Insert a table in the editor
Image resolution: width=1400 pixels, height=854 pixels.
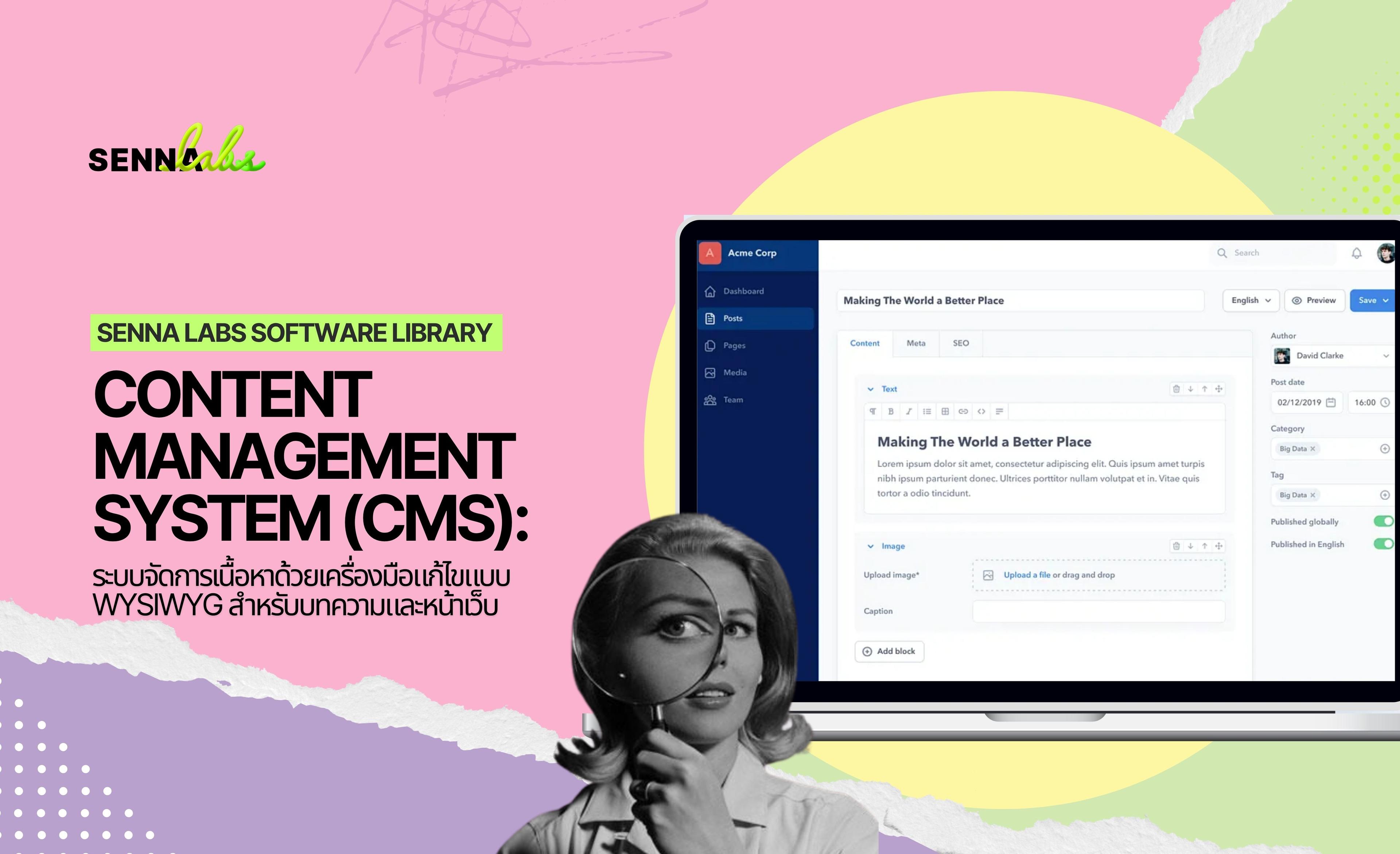coord(945,411)
